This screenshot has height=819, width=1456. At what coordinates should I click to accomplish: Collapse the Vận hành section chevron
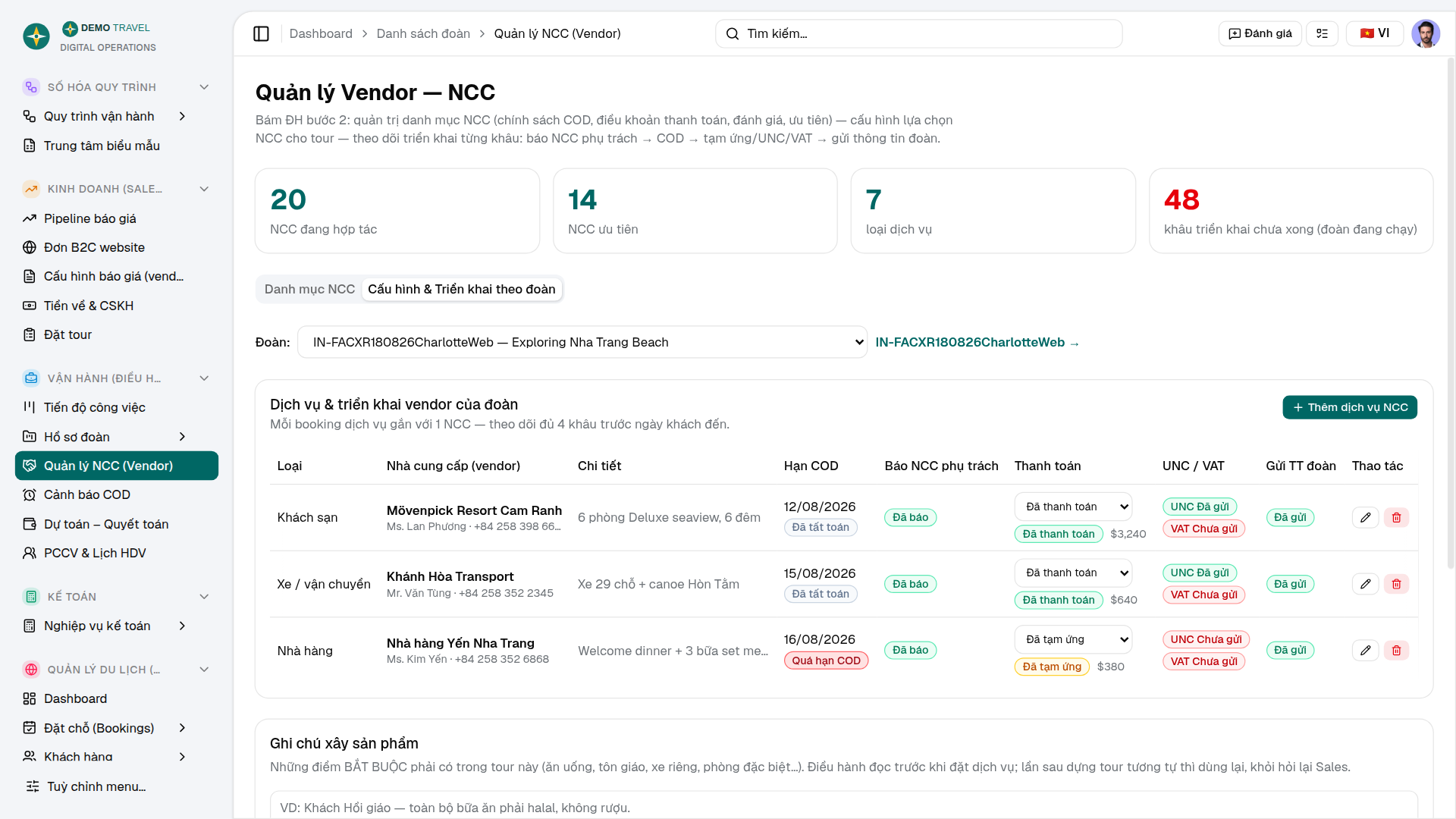[x=204, y=378]
